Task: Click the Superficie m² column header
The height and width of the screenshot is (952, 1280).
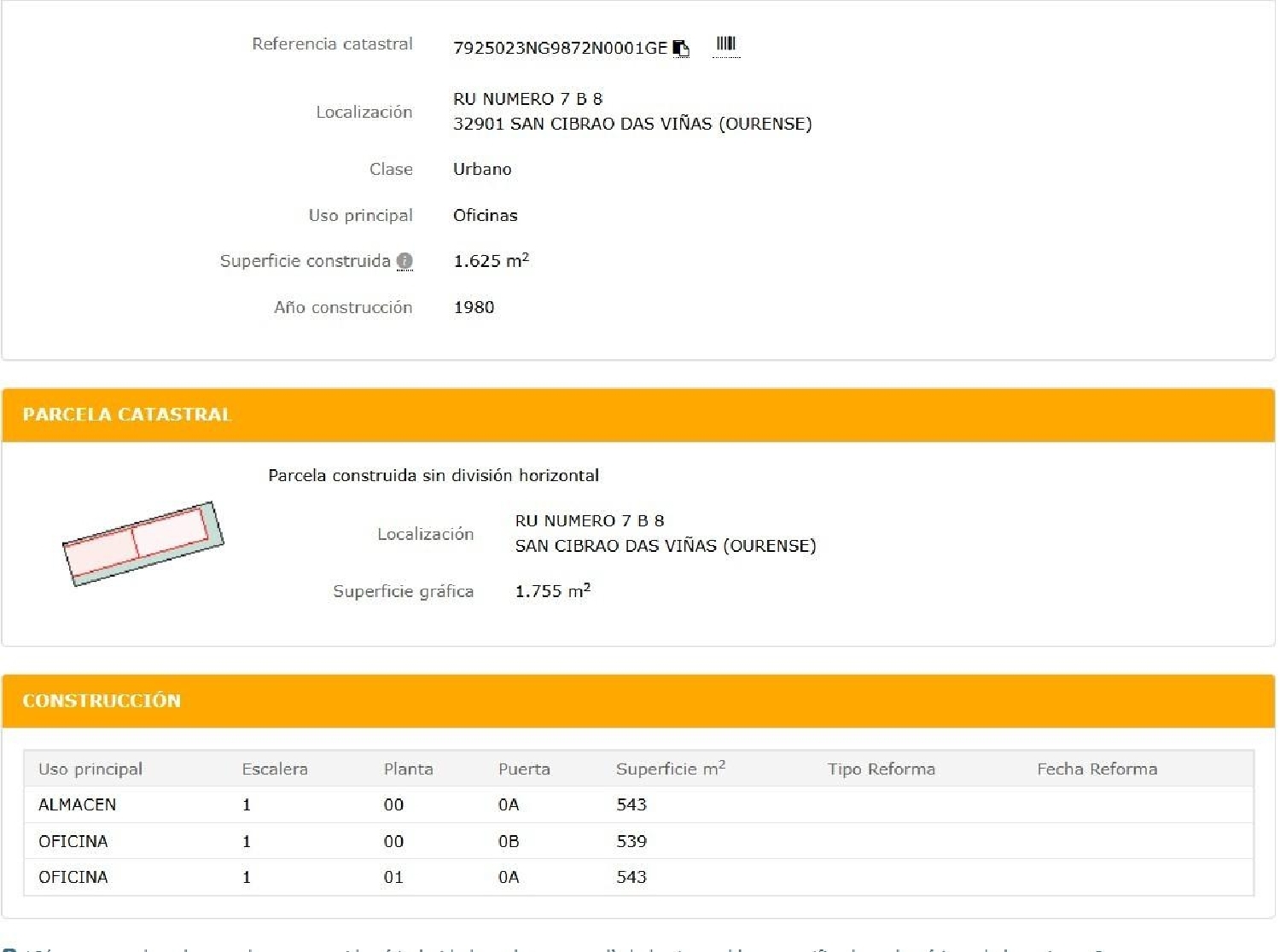Action: click(670, 769)
